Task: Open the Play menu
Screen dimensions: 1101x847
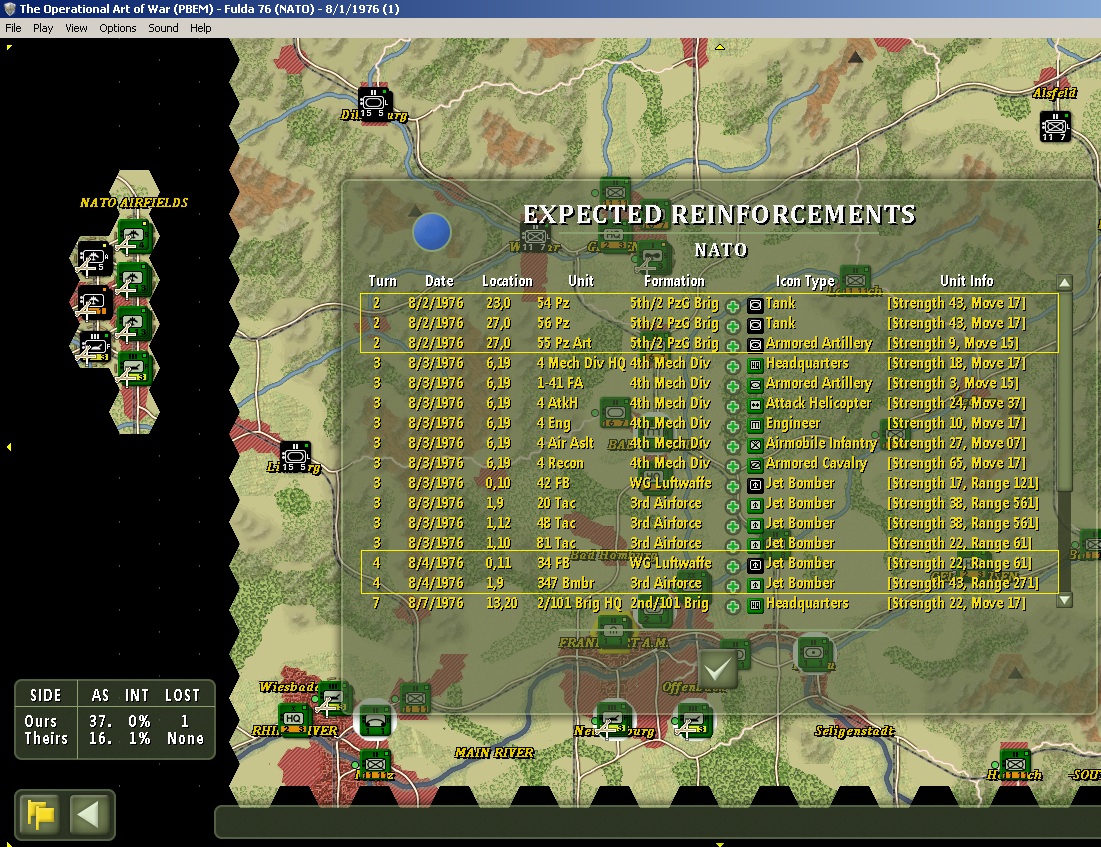Action: [43, 28]
